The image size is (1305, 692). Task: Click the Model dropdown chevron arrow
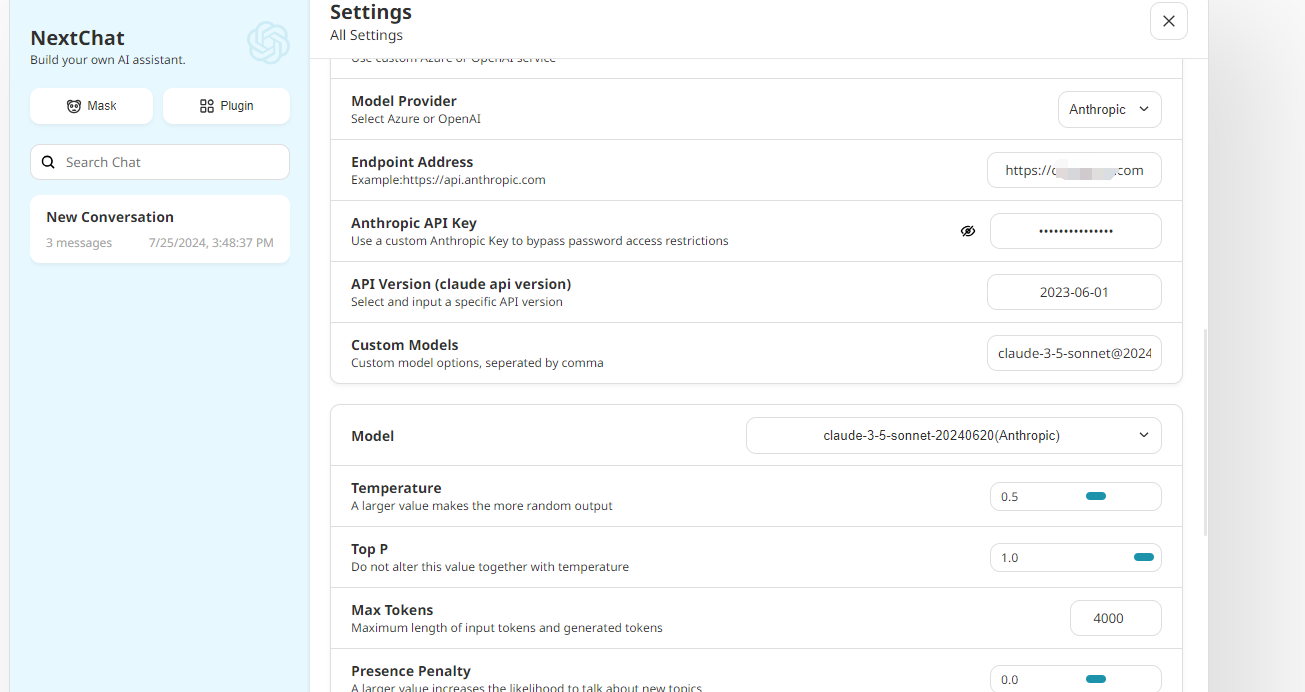pos(1144,436)
